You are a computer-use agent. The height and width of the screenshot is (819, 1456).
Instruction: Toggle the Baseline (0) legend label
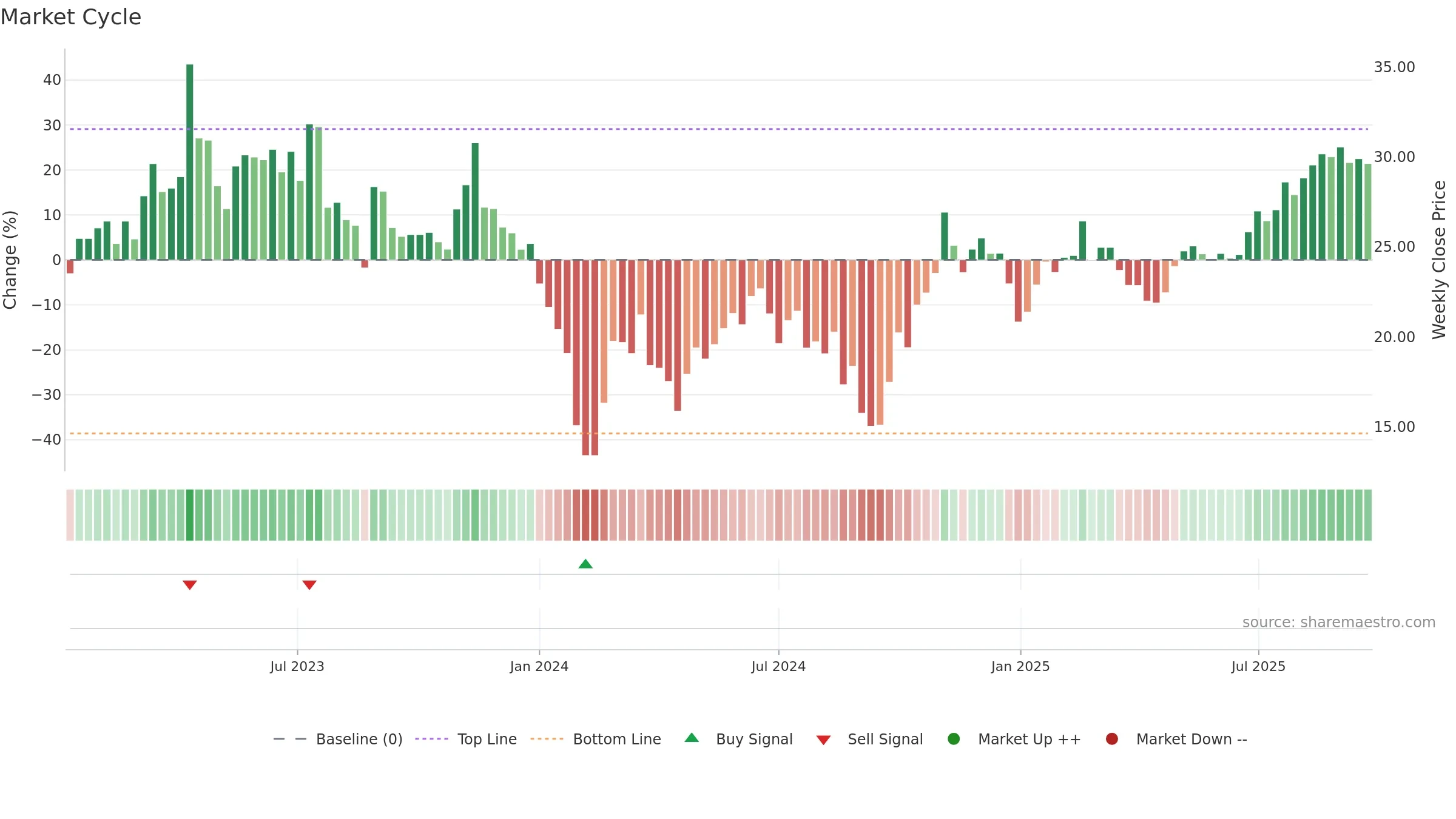click(x=359, y=739)
